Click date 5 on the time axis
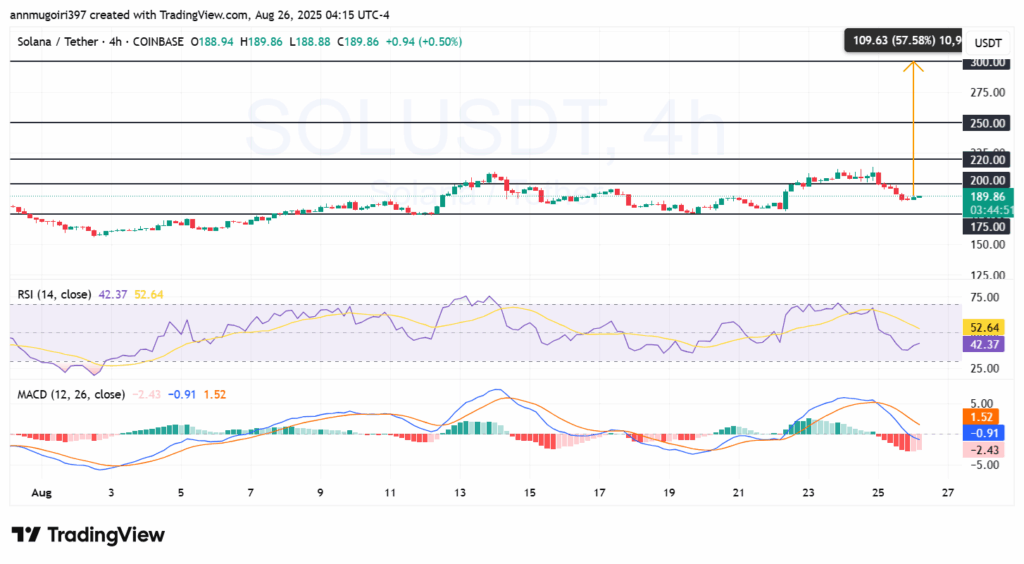The height and width of the screenshot is (564, 1024). pyautogui.click(x=181, y=493)
